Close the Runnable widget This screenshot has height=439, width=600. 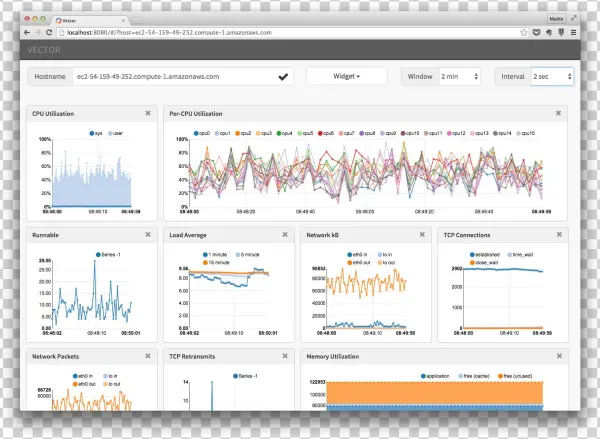coord(148,235)
